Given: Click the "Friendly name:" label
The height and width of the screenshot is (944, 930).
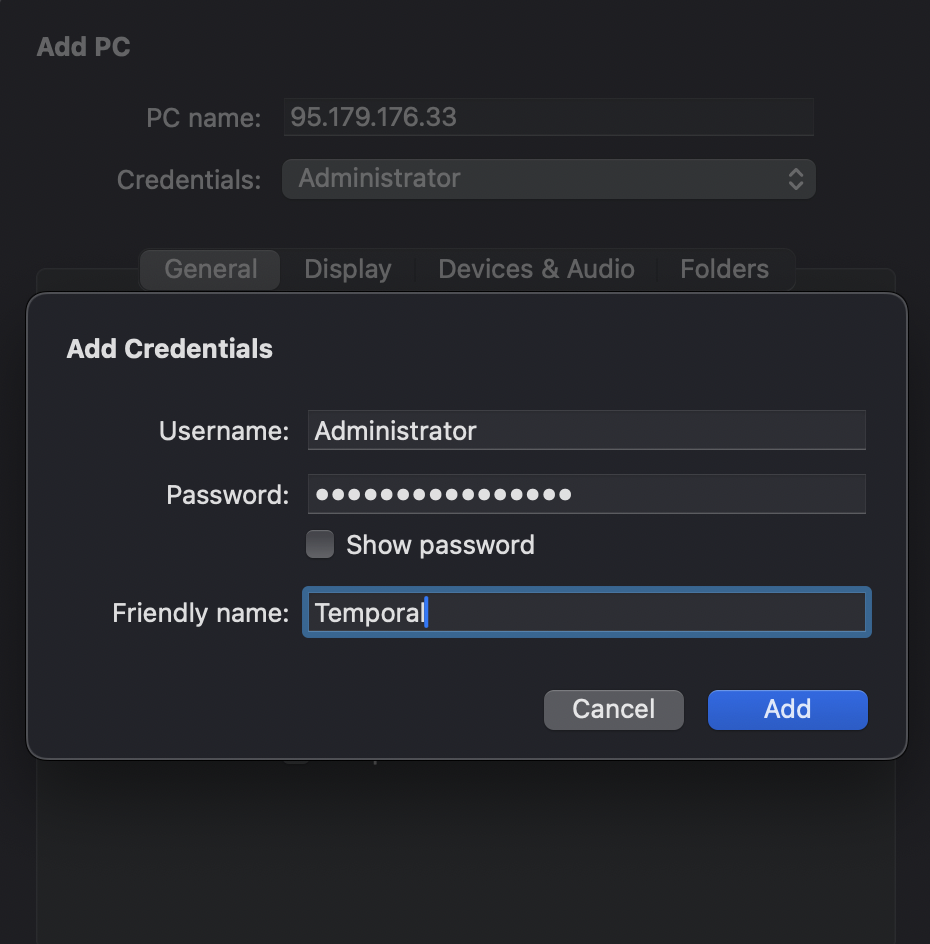Looking at the screenshot, I should (200, 612).
